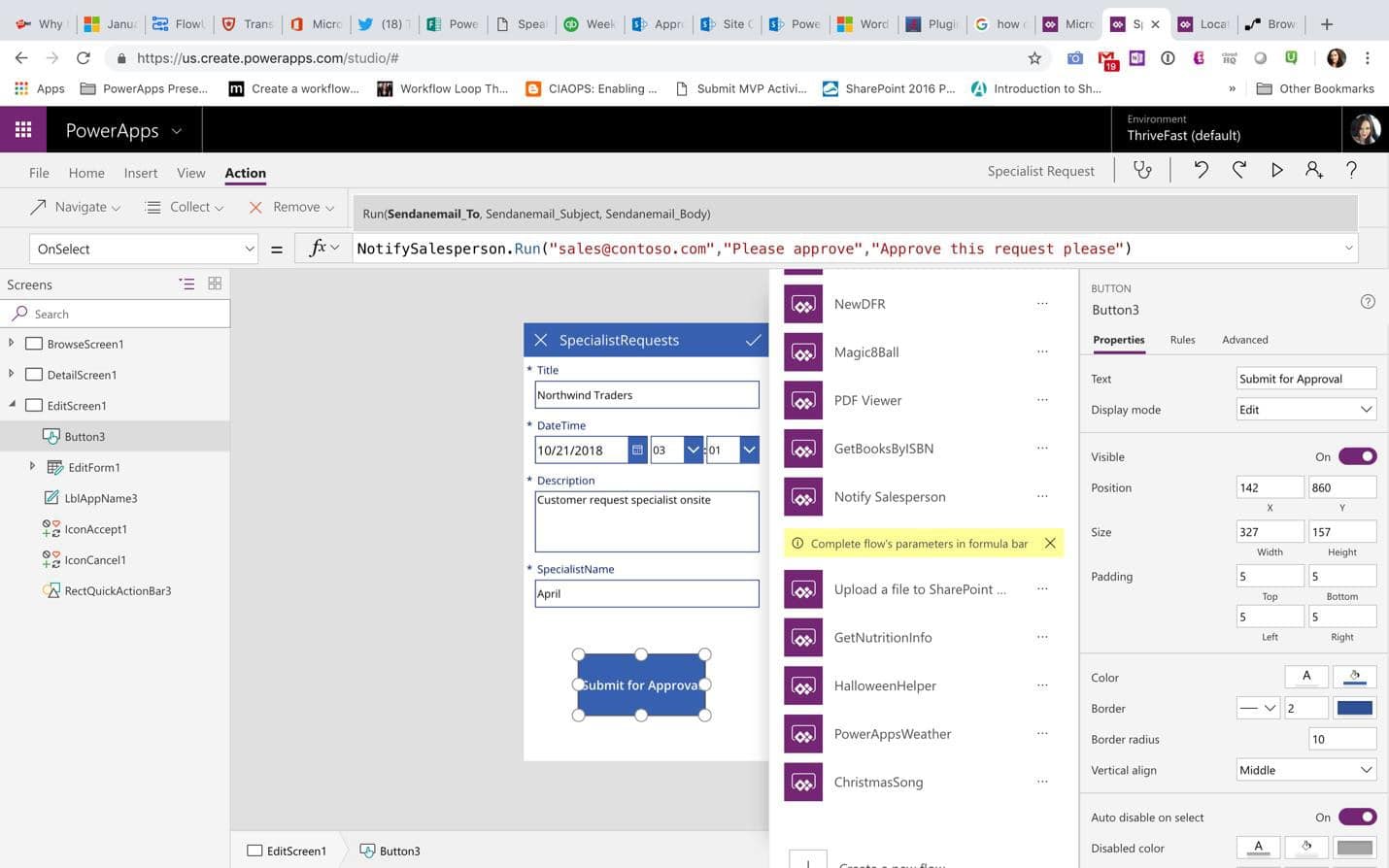
Task: Switch to the Advanced tab
Action: point(1244,339)
